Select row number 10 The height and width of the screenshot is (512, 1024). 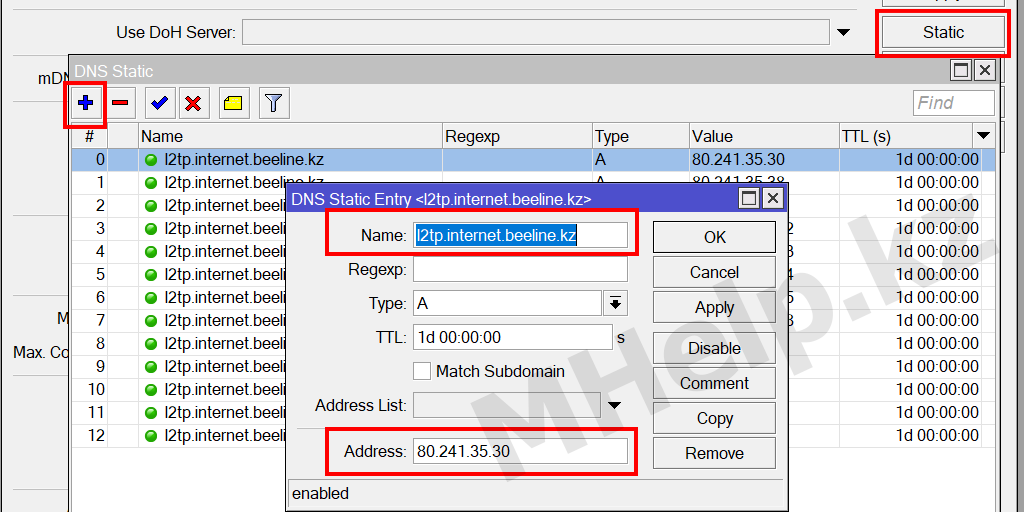point(96,390)
